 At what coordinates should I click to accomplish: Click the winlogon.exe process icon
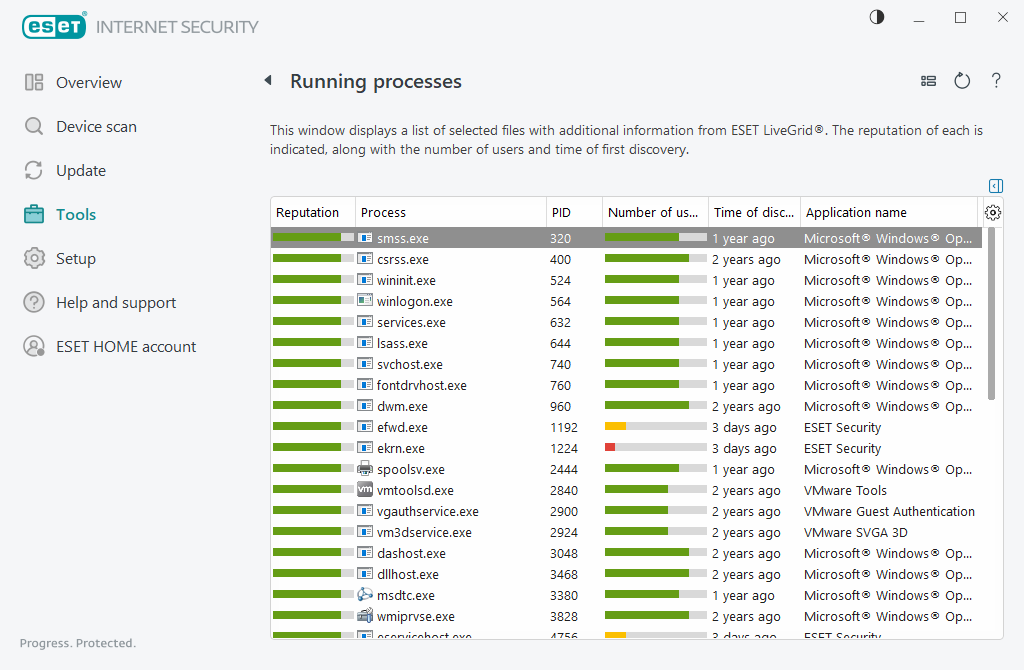point(365,301)
